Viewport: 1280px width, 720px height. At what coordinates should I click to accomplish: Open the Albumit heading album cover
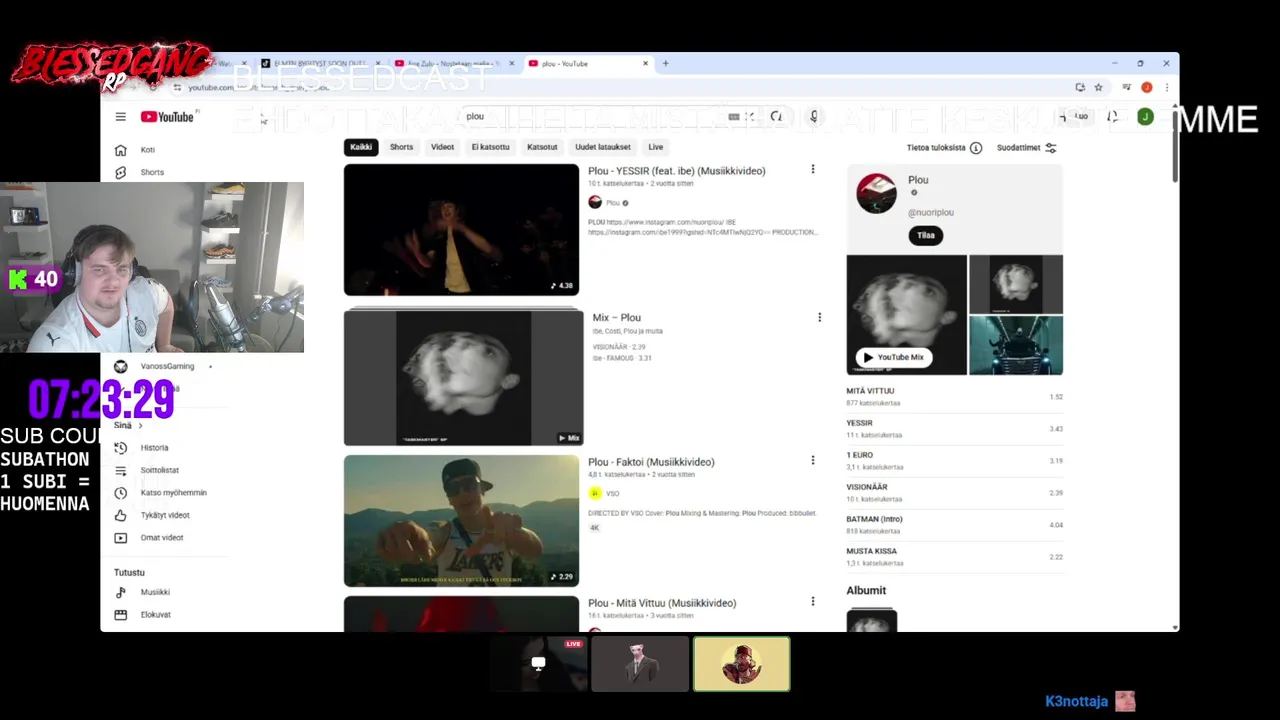pos(872,621)
